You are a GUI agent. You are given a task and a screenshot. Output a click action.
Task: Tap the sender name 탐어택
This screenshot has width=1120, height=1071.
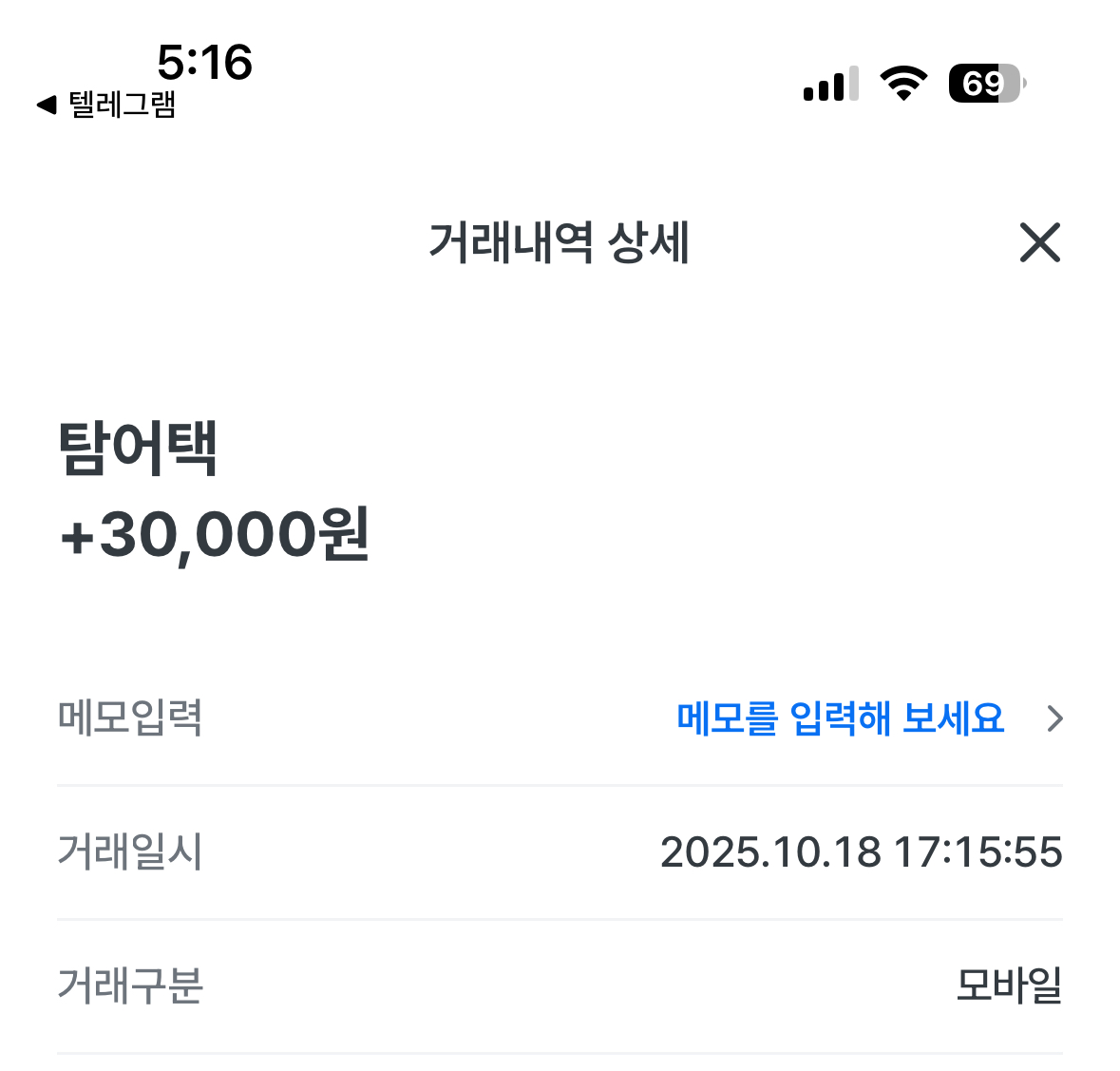tap(139, 448)
